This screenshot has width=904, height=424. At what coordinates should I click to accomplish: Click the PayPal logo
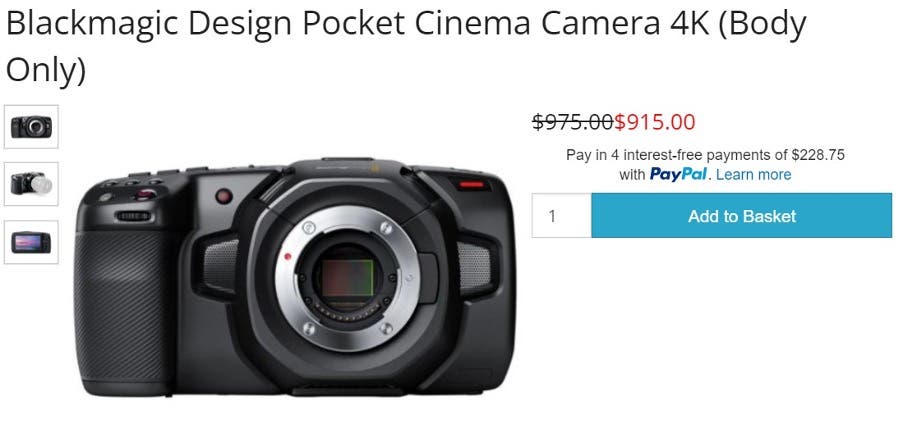click(x=678, y=174)
